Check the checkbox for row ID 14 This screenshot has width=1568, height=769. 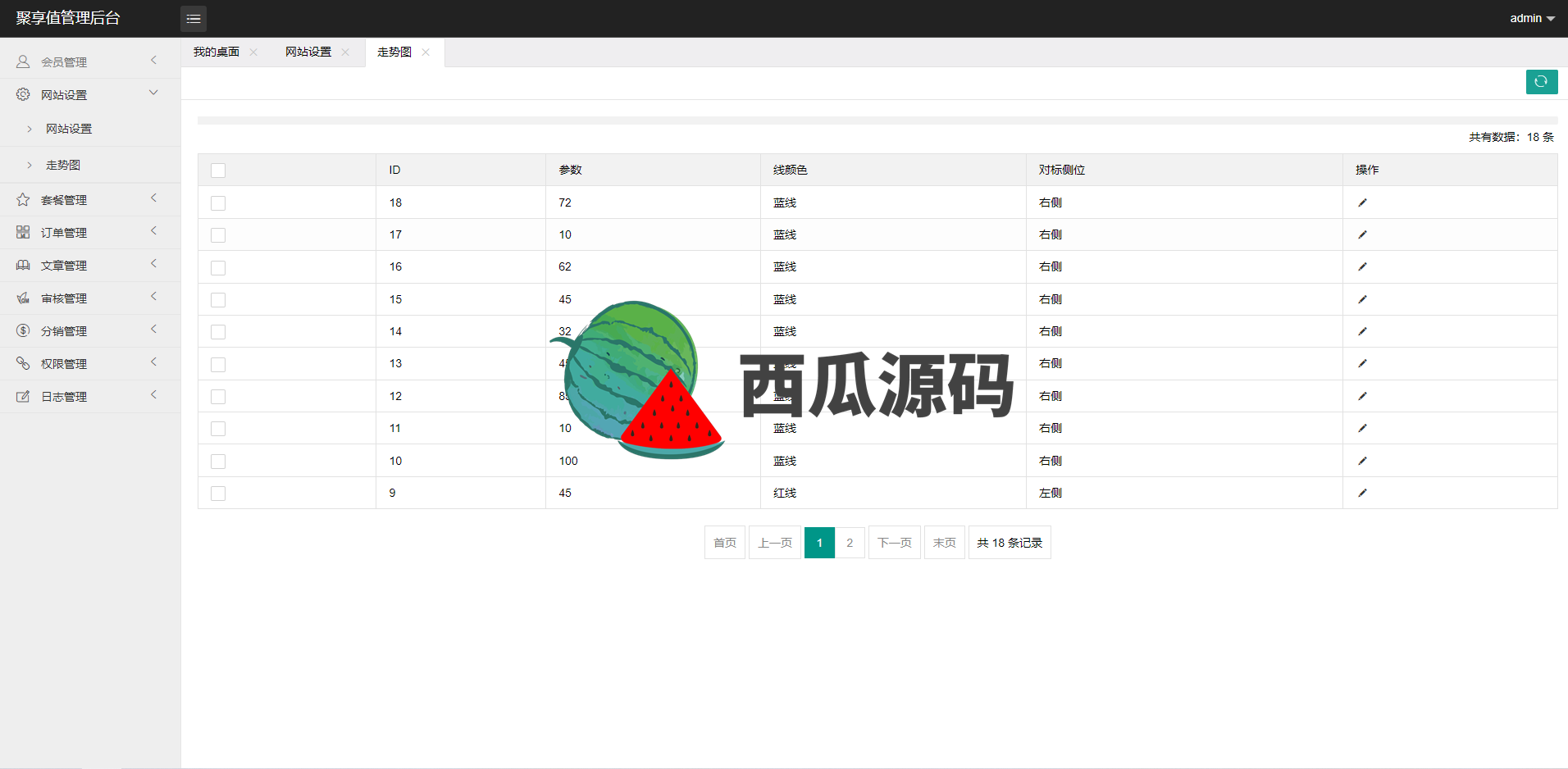218,332
